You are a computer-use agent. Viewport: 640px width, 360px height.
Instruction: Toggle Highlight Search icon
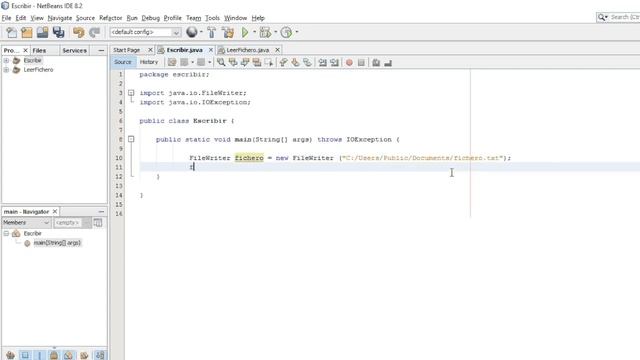click(x=257, y=62)
